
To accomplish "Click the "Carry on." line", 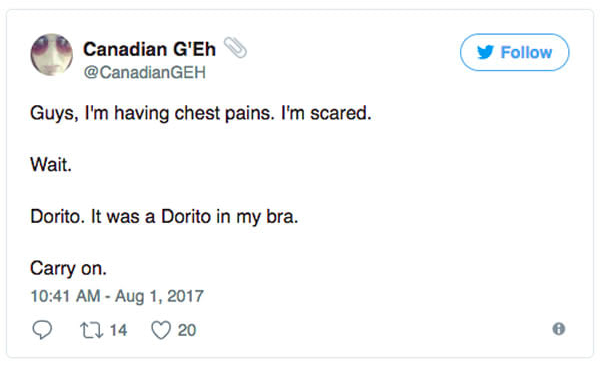I will 68,268.
